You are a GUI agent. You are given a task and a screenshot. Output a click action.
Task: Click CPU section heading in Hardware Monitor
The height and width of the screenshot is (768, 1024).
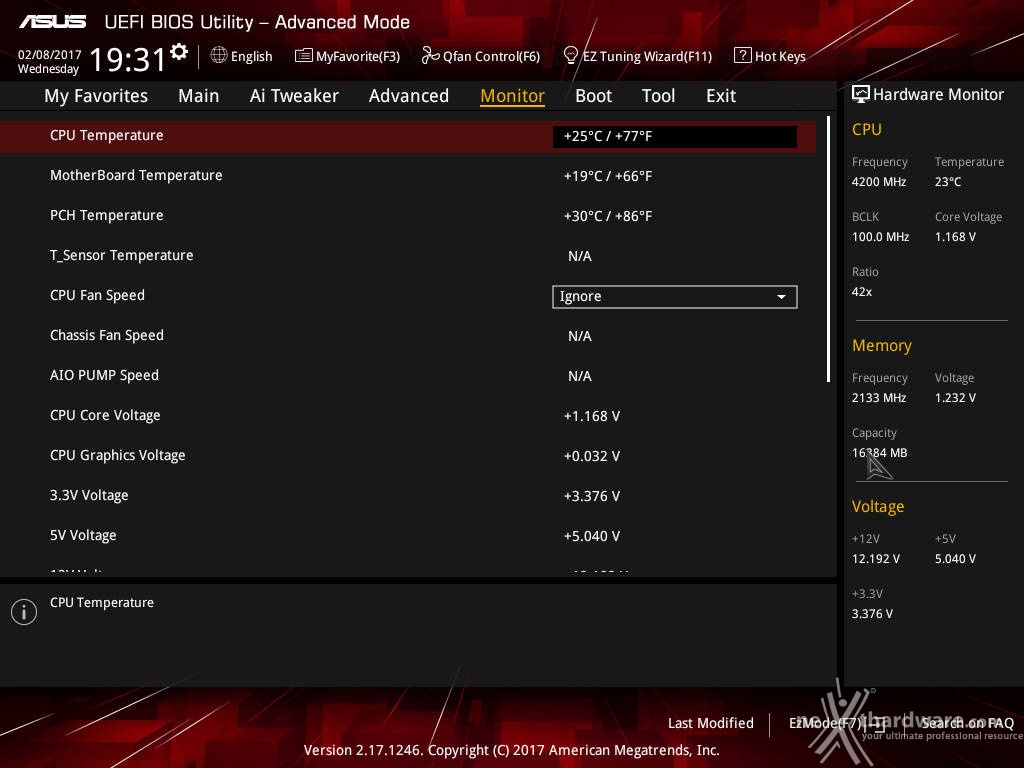867,129
